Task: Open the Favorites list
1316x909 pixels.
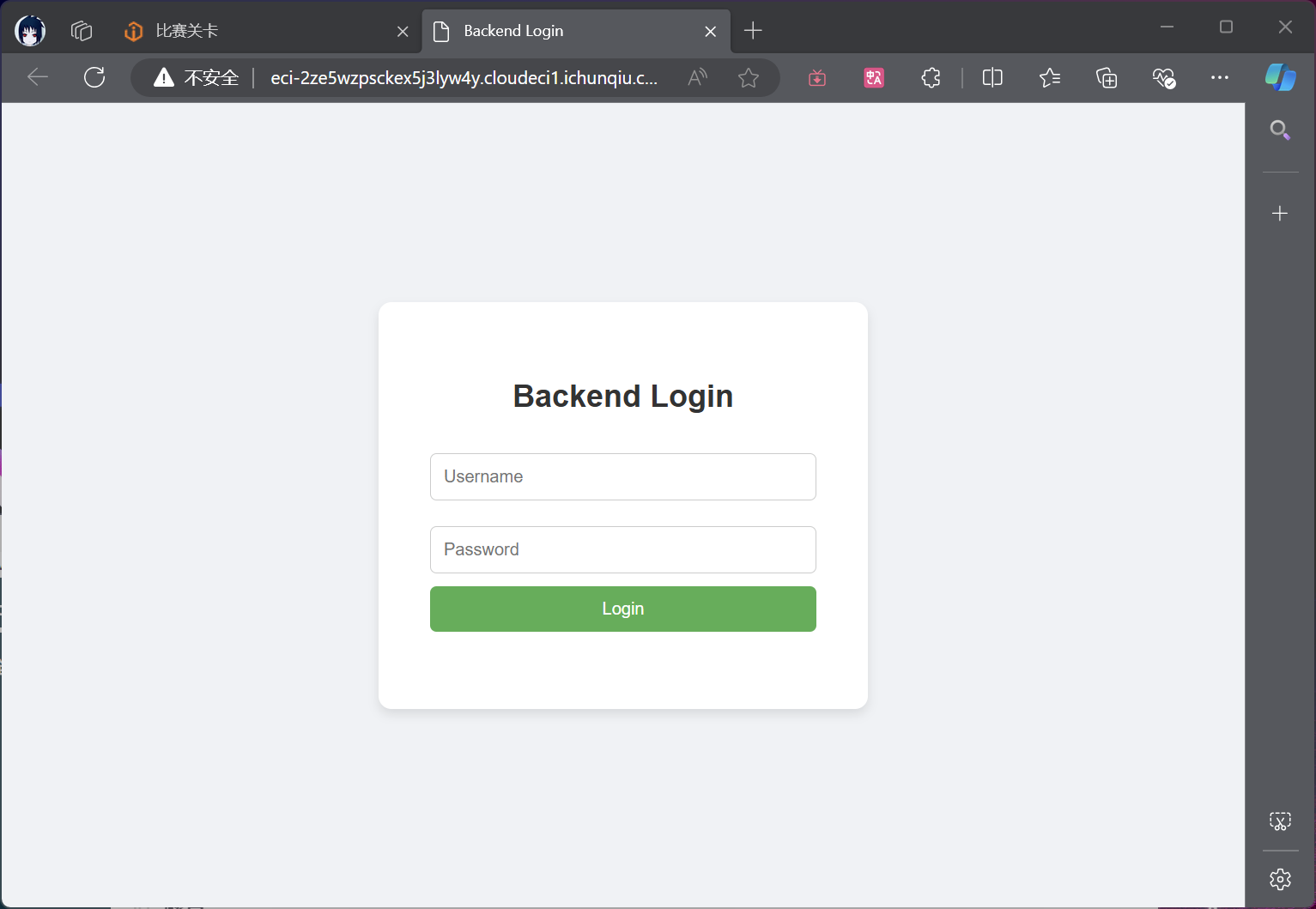Action: [1049, 78]
